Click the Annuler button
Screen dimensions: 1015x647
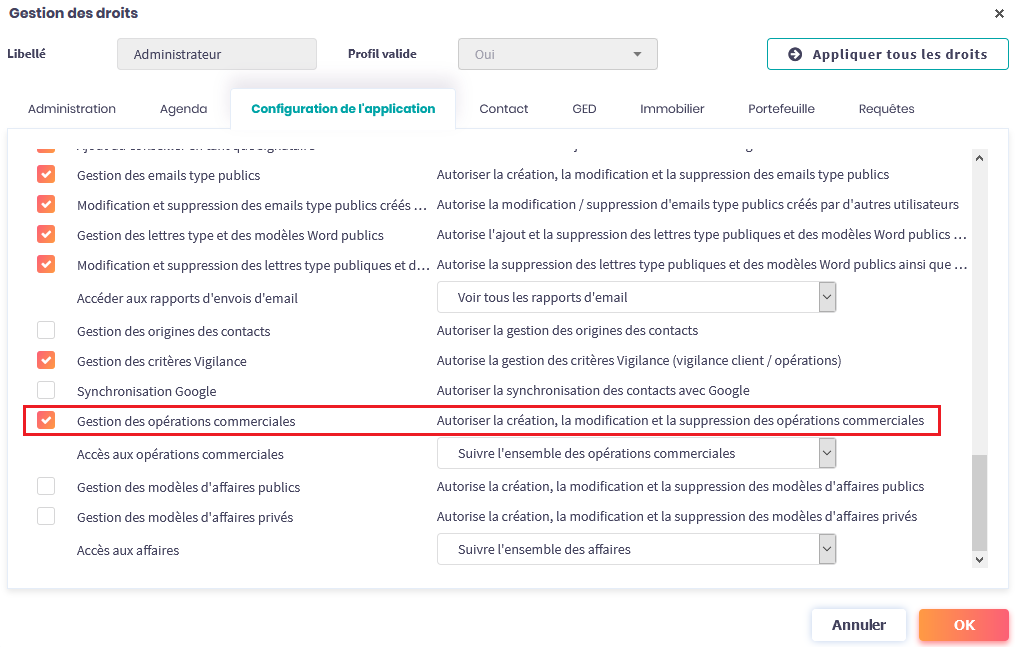coord(858,625)
